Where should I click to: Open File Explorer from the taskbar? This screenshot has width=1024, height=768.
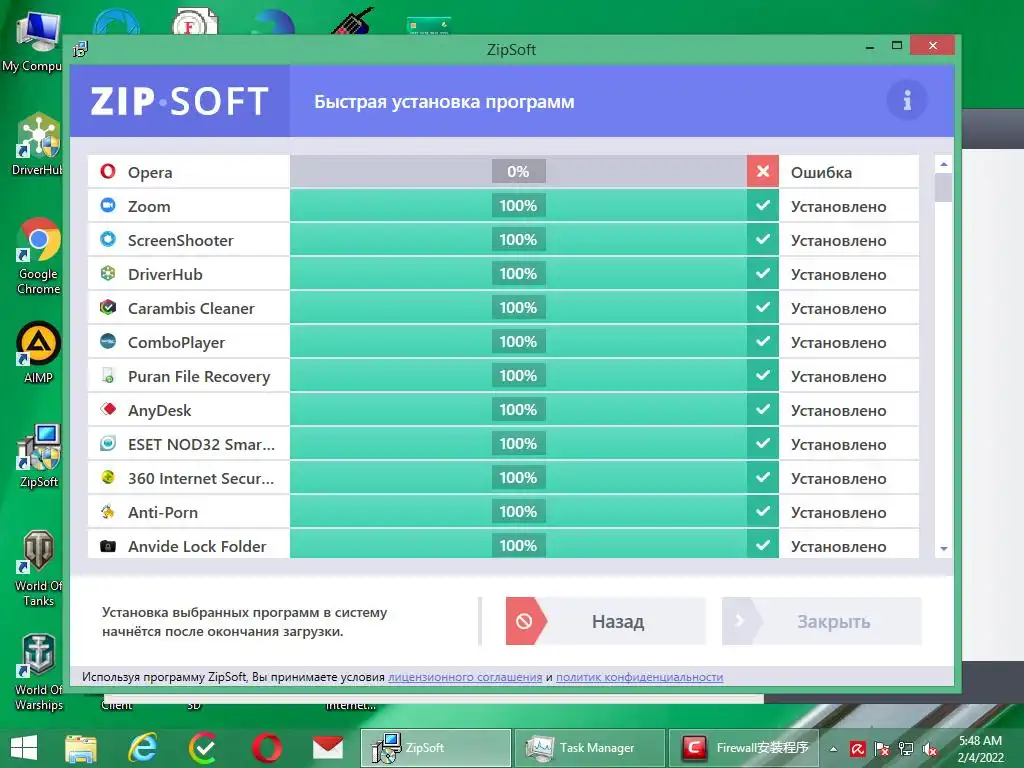(81, 748)
